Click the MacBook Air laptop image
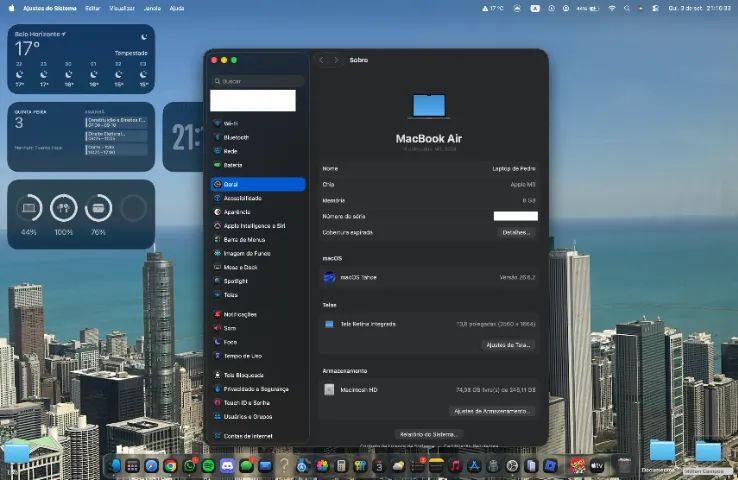 [429, 106]
